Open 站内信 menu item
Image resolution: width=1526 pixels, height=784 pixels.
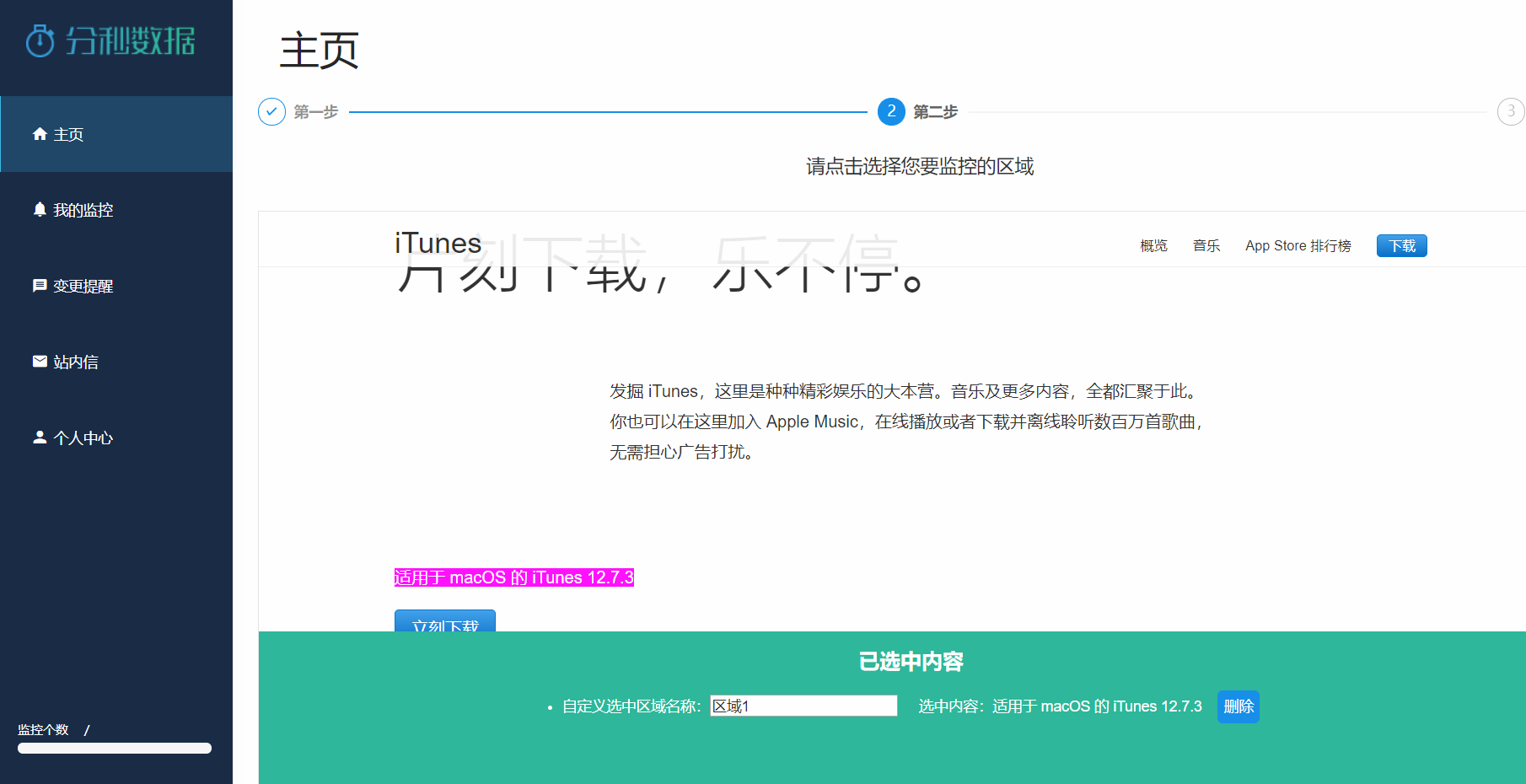[116, 362]
